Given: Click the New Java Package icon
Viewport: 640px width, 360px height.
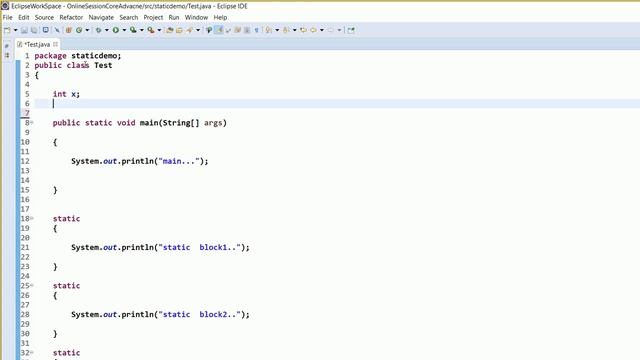Looking at the screenshot, I should (x=69, y=30).
